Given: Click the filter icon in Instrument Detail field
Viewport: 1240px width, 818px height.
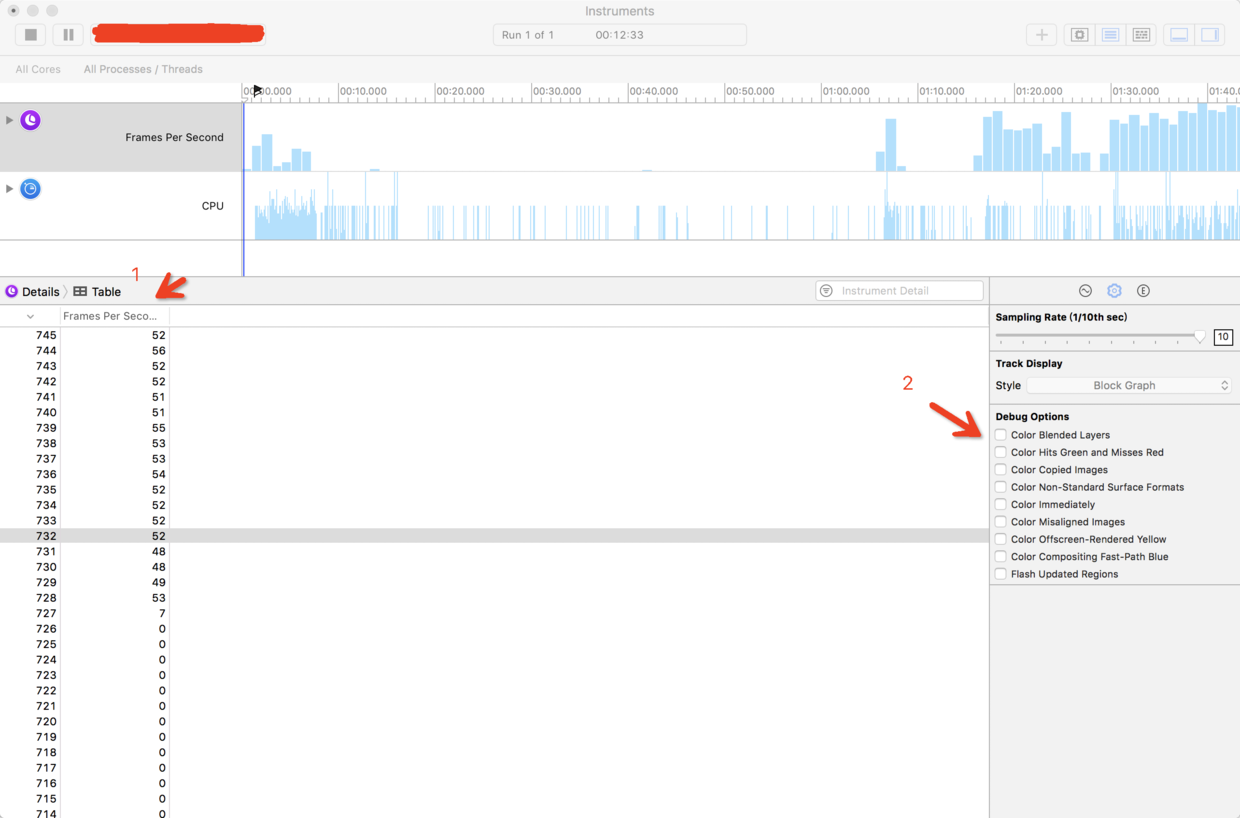Looking at the screenshot, I should 826,291.
